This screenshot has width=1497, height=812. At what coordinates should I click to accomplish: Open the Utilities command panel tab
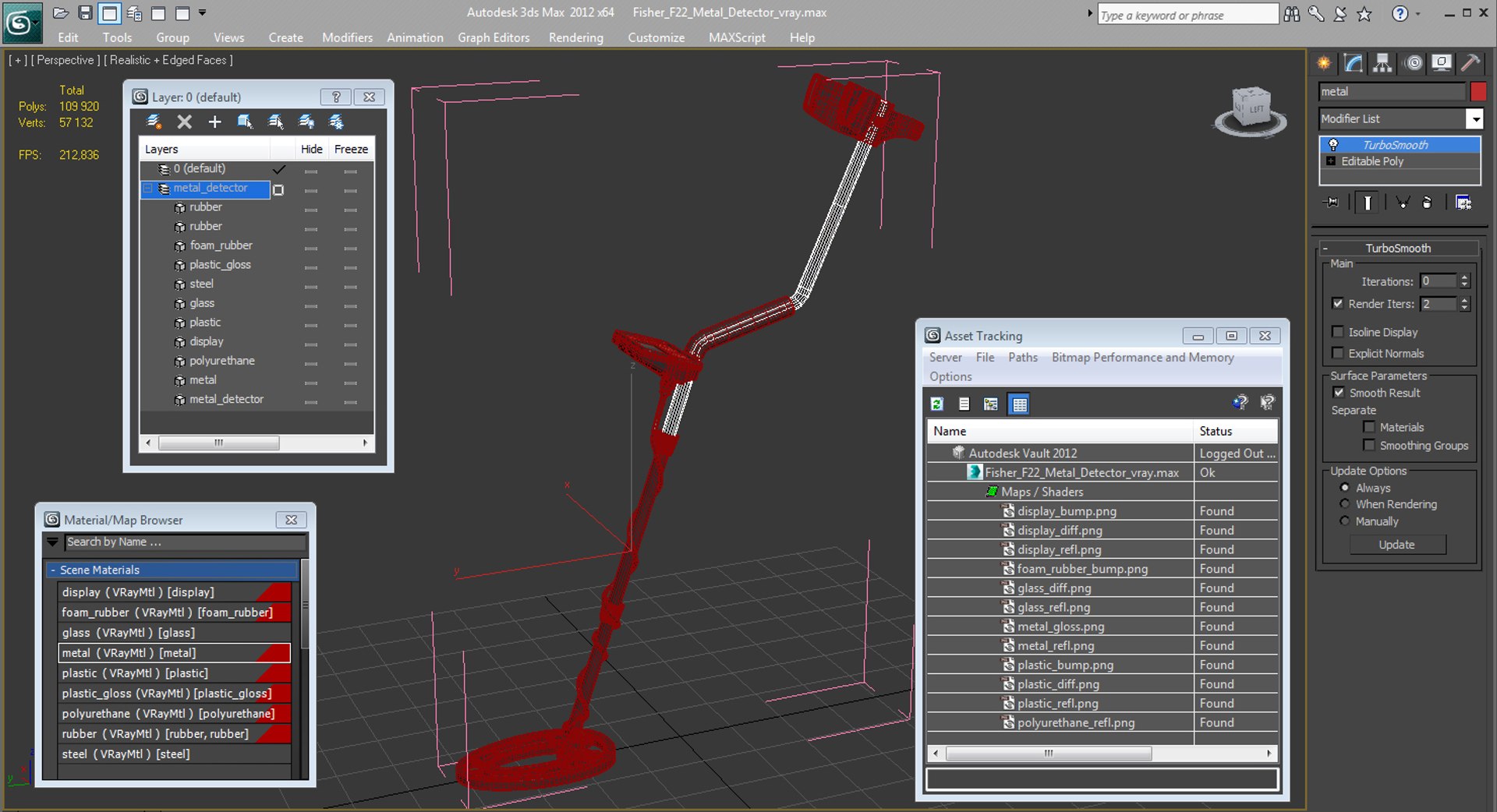pyautogui.click(x=1470, y=63)
